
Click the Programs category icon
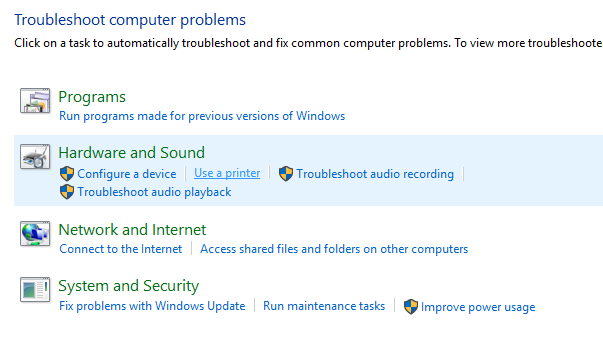pos(35,100)
